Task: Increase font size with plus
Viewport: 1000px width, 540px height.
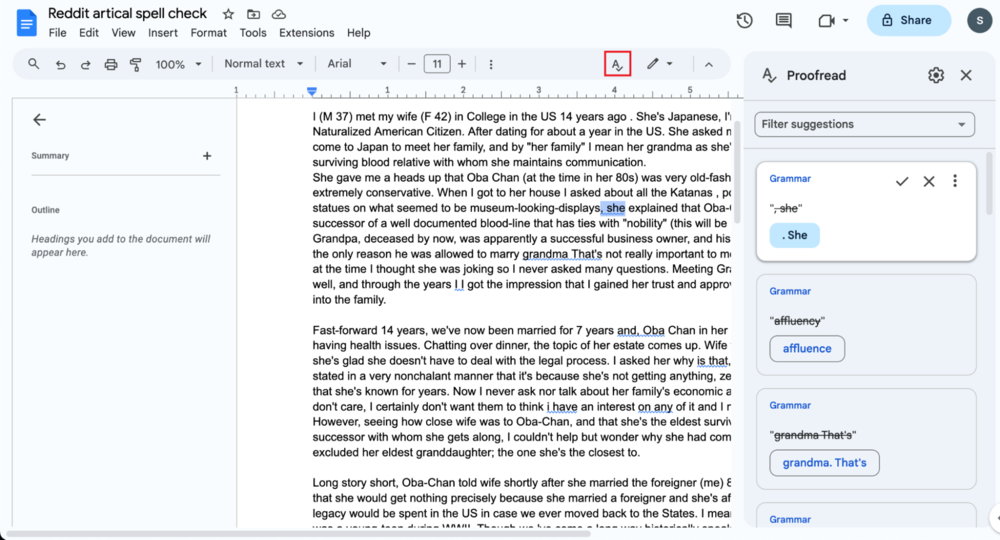Action: 462,64
